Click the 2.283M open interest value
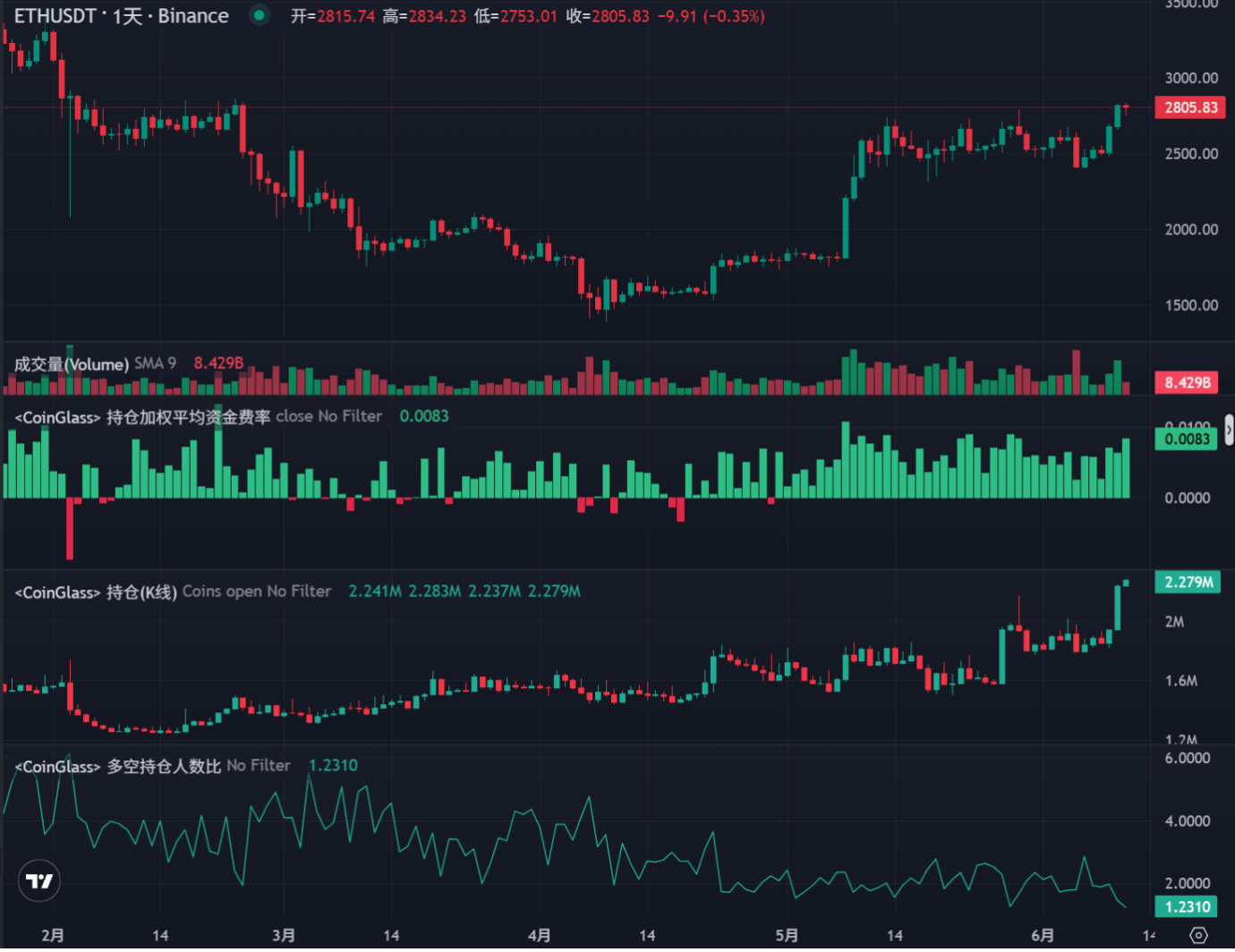1235x952 pixels. [435, 591]
